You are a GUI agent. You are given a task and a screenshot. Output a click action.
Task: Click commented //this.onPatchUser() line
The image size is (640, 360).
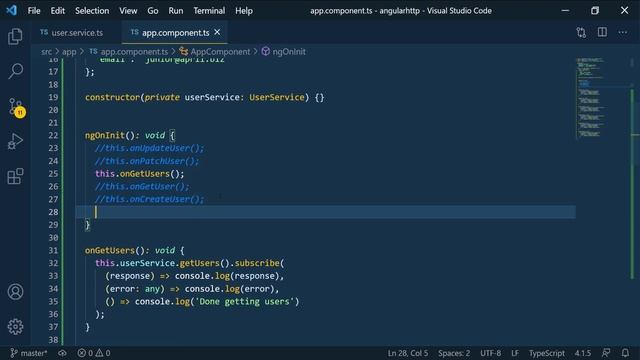(x=147, y=161)
